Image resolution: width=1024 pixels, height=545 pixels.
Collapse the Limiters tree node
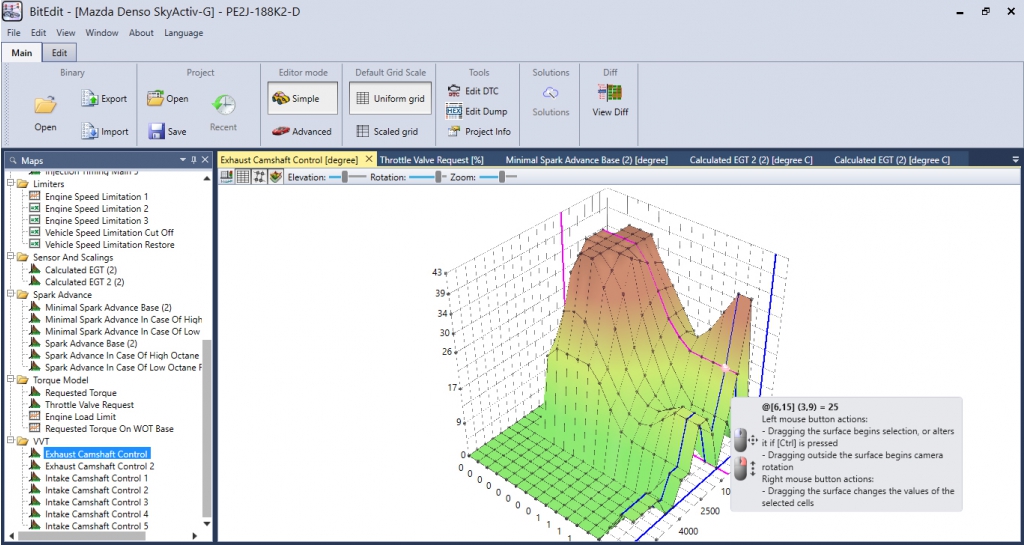(x=10, y=184)
